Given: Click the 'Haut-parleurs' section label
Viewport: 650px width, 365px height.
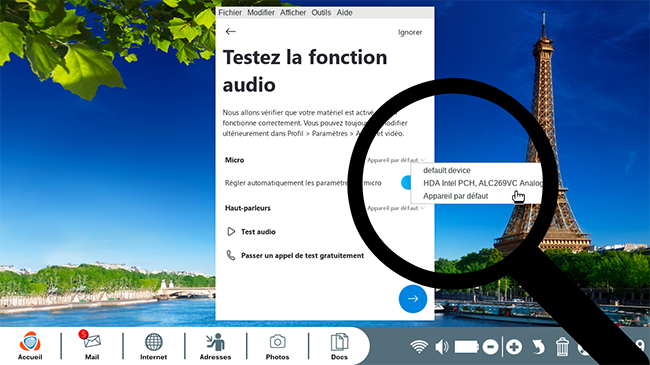Looking at the screenshot, I should pos(248,208).
